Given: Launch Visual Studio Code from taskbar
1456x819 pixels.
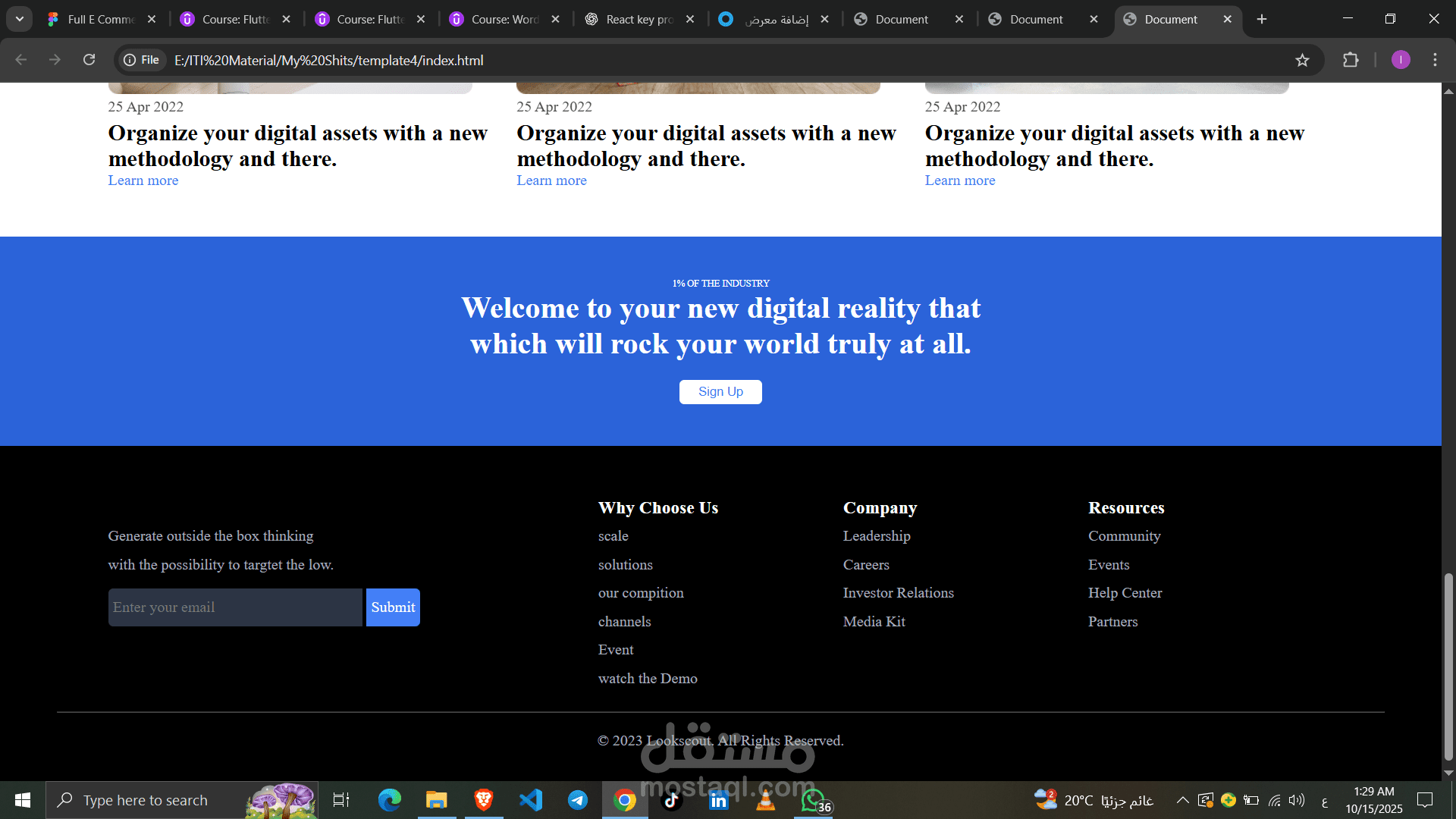Looking at the screenshot, I should pyautogui.click(x=531, y=800).
